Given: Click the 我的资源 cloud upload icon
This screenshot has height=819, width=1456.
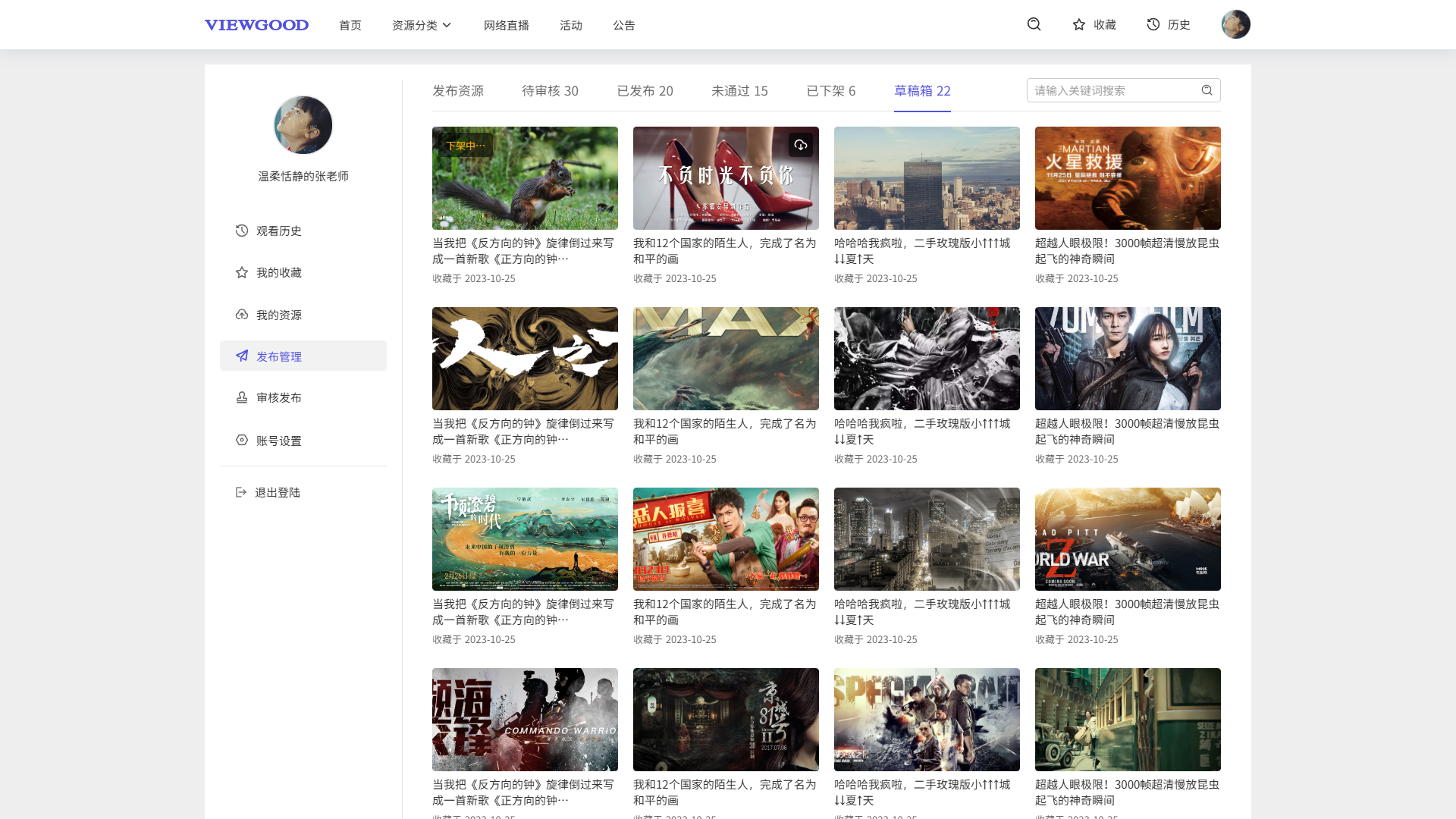Looking at the screenshot, I should 241,315.
